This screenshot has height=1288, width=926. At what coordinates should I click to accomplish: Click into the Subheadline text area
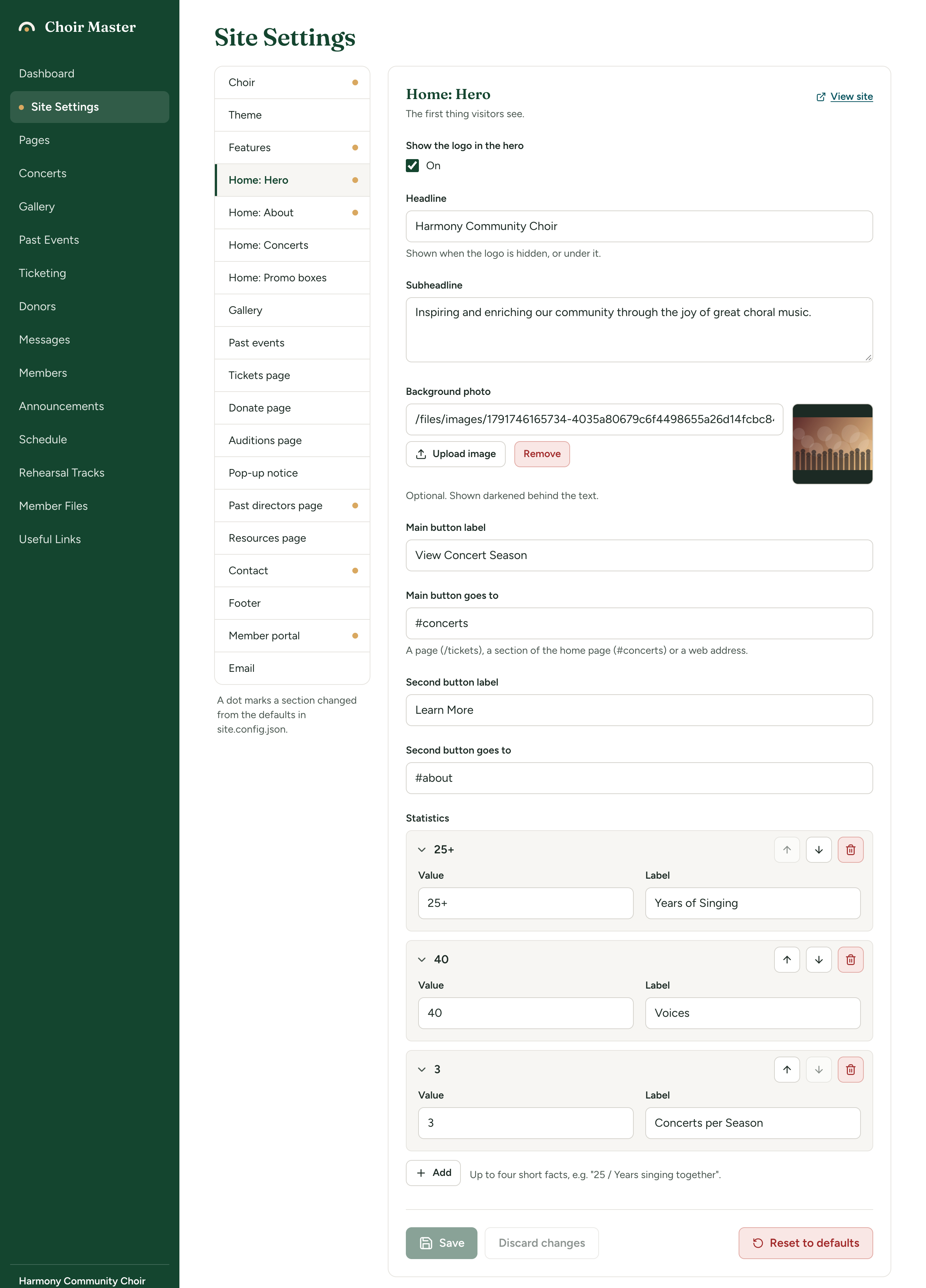point(639,329)
